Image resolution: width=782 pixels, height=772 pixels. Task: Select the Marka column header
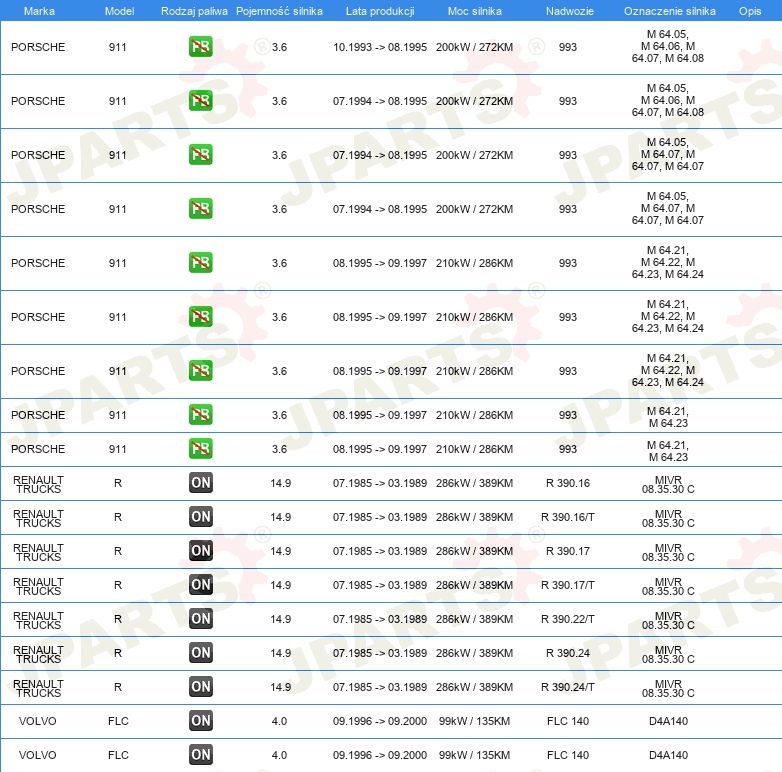pyautogui.click(x=39, y=11)
